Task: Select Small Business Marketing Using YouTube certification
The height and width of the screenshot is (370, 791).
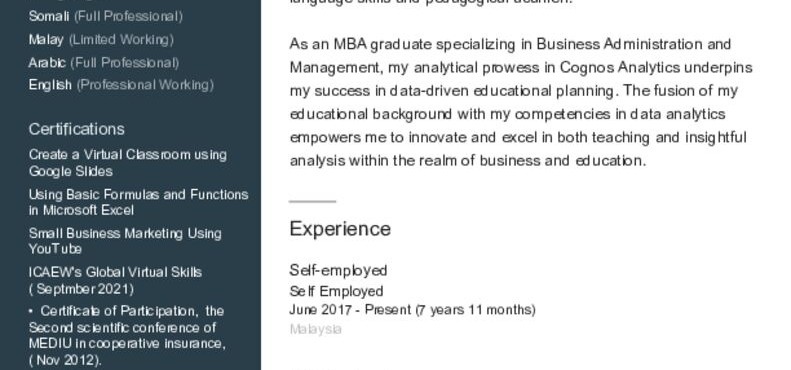Action: pos(125,241)
